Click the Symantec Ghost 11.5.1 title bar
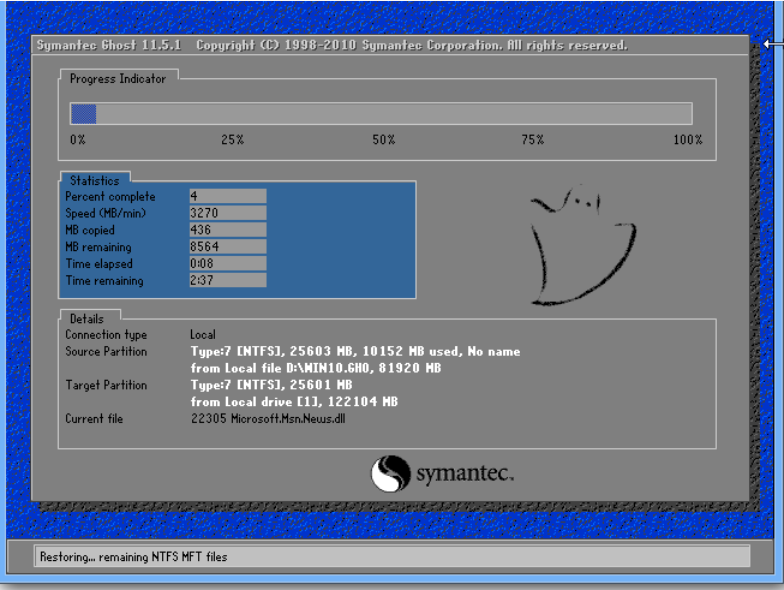The width and height of the screenshot is (784, 590). pos(331,45)
